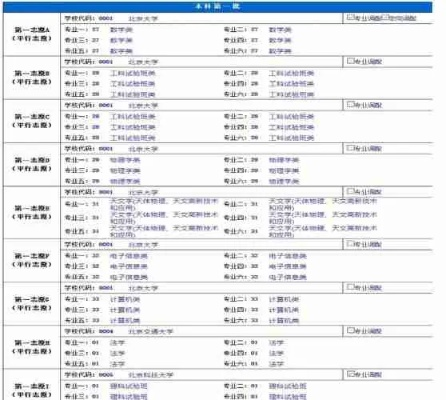Viewport: 446px width, 400px height.
Task: Check 专业调配 for 第一志愿H 北京交通大学
Action: [350, 330]
